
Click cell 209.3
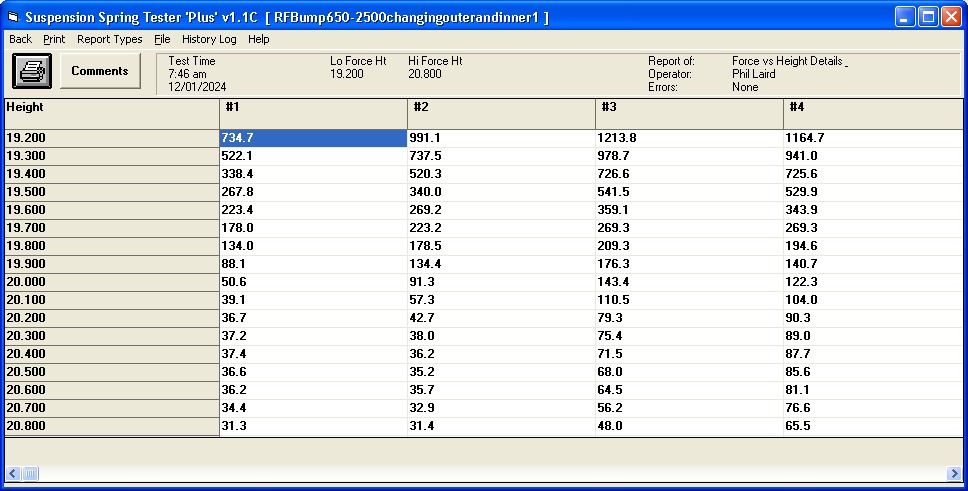click(x=689, y=246)
